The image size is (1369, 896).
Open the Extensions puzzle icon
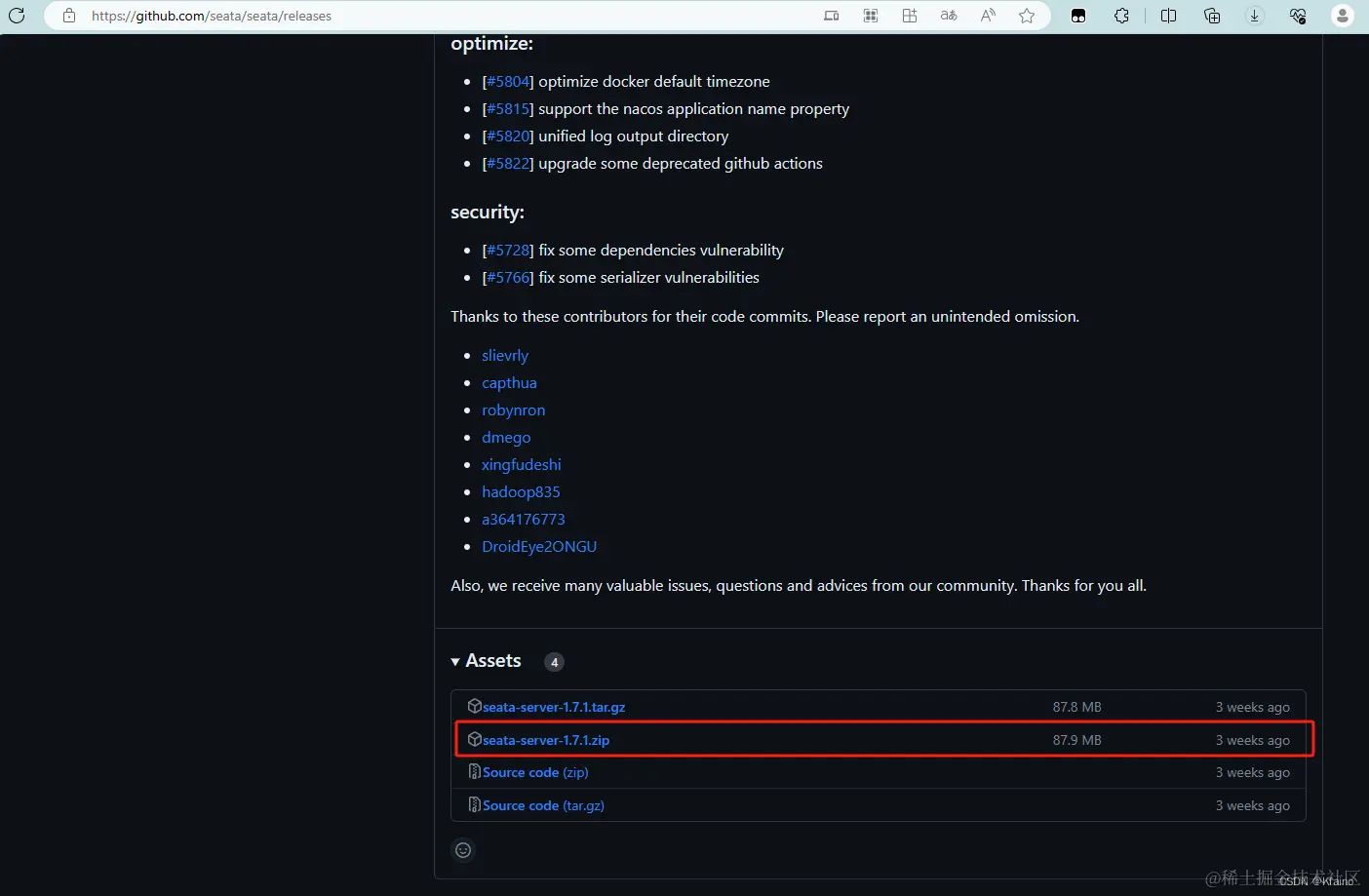coord(1121,16)
